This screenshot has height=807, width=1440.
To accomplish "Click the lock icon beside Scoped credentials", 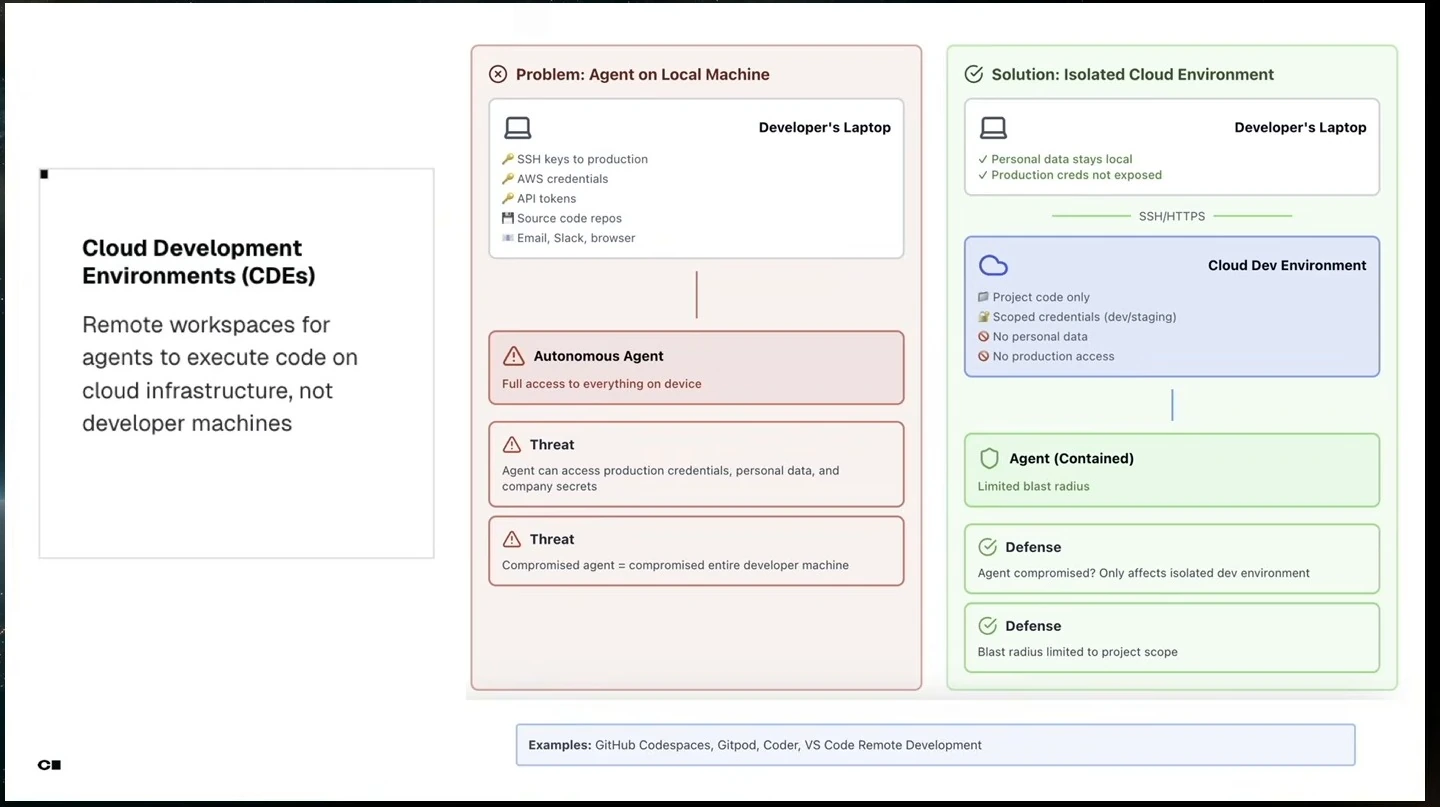I will (x=984, y=317).
